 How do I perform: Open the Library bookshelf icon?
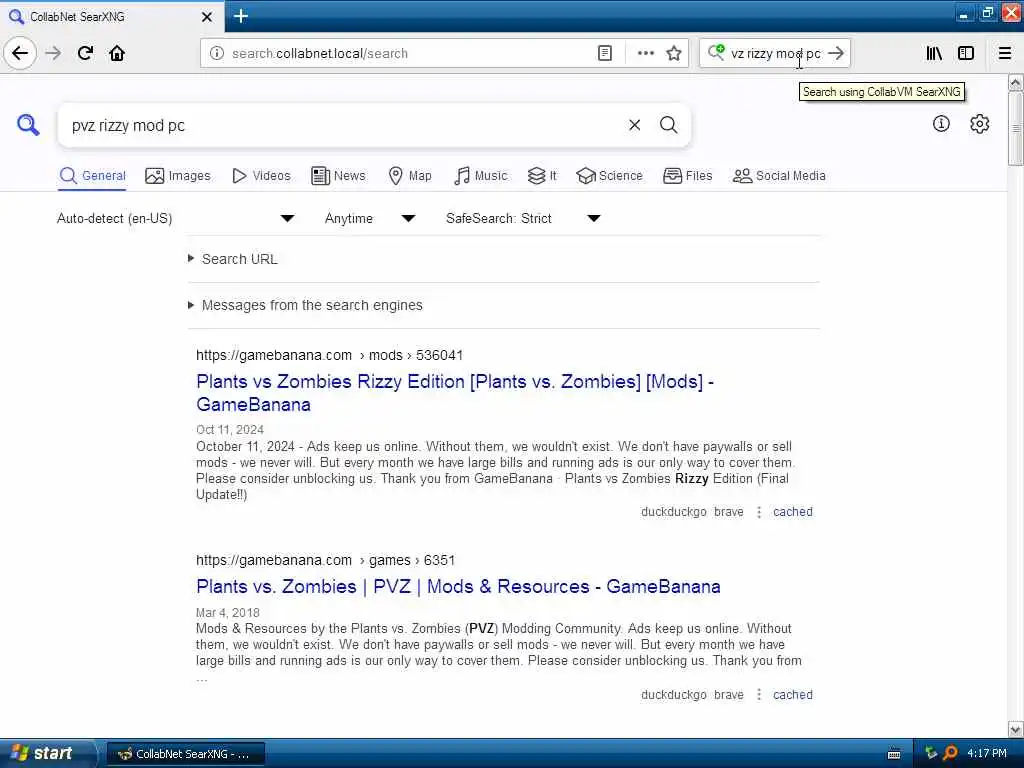(x=934, y=53)
